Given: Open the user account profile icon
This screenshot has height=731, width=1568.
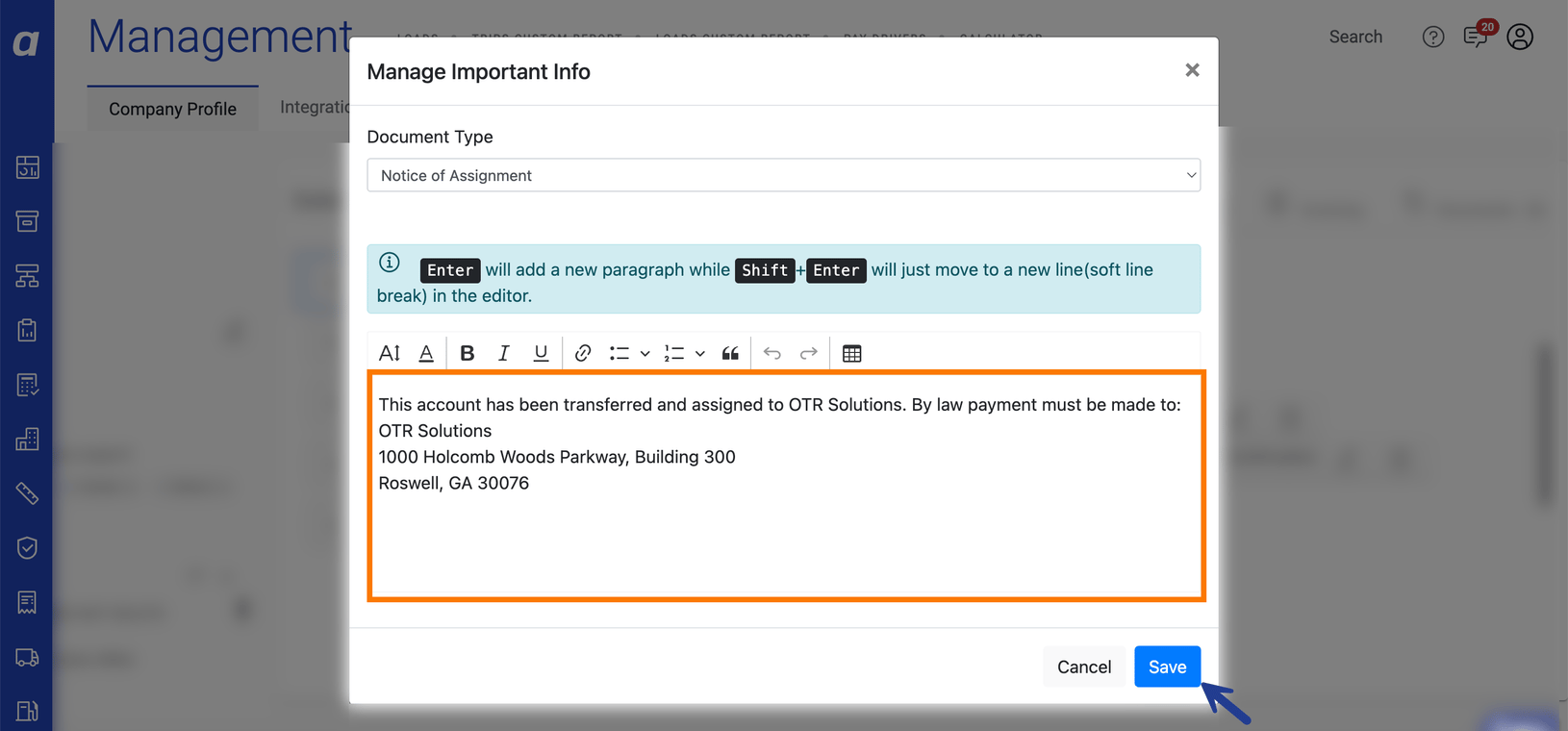Looking at the screenshot, I should pyautogui.click(x=1520, y=37).
